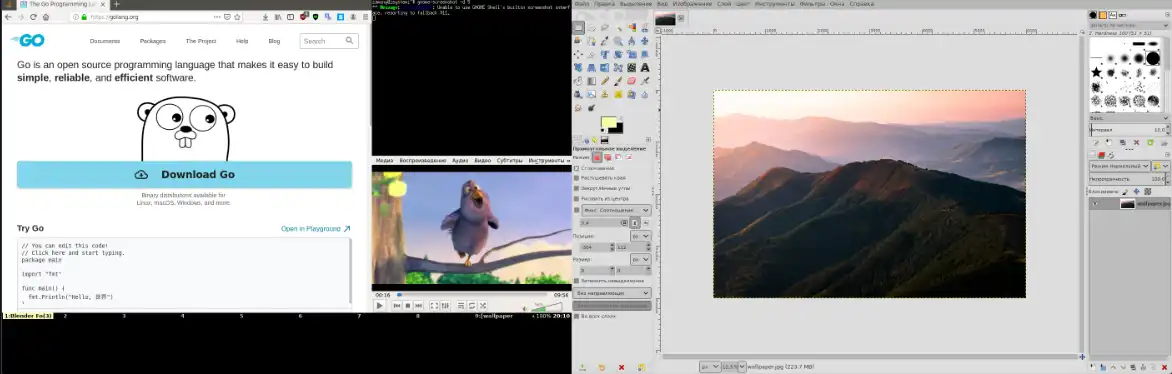The width and height of the screenshot is (1172, 374).
Task: Open the Filters menu in GIMP
Action: tap(812, 4)
